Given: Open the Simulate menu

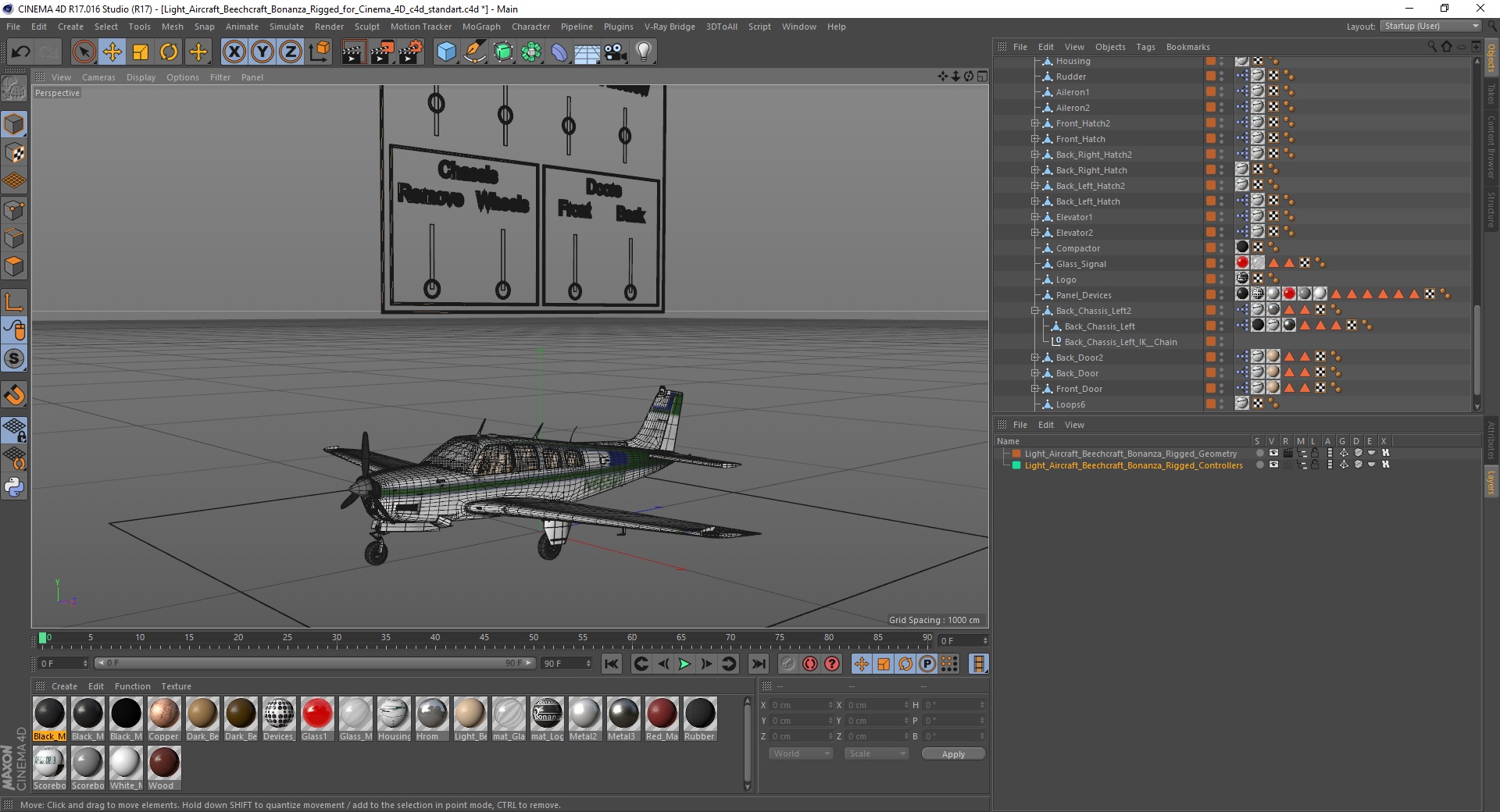Looking at the screenshot, I should click(287, 27).
